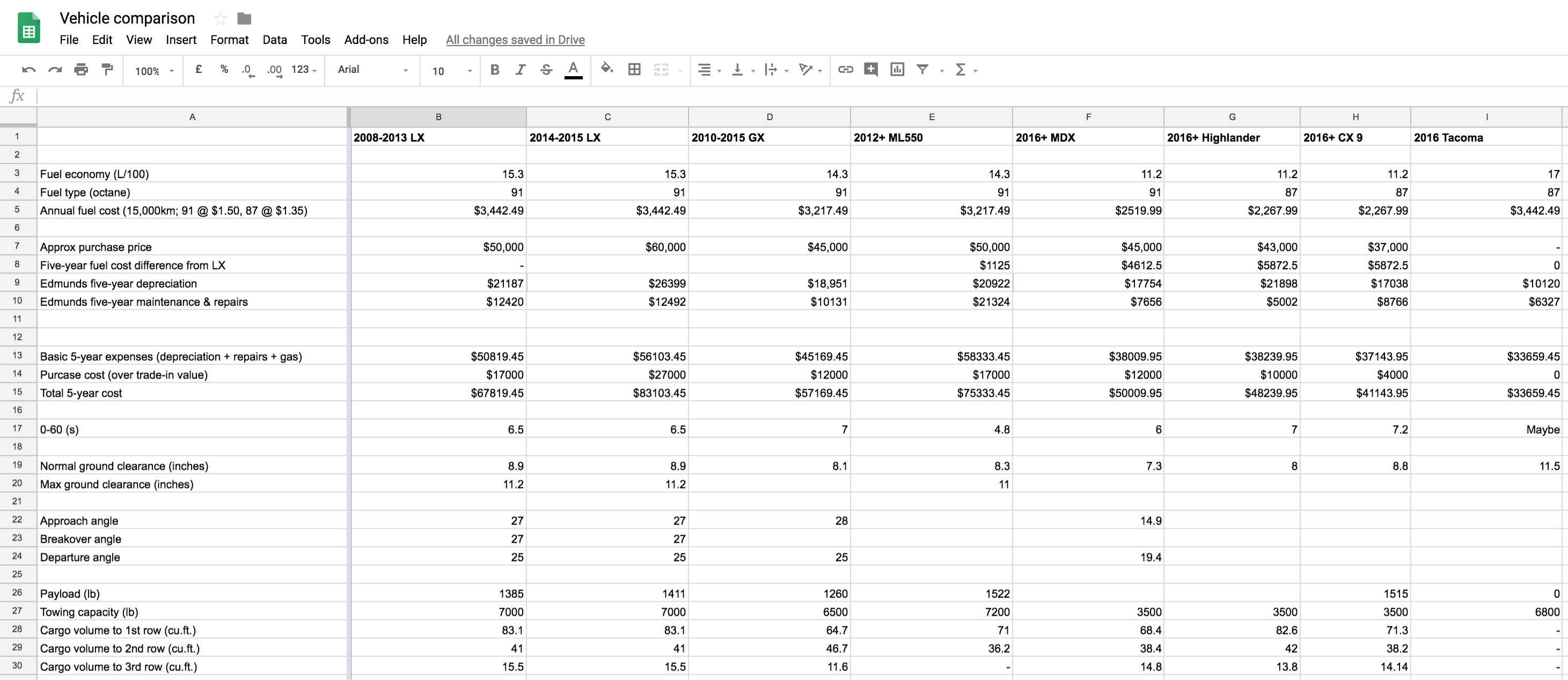Open the Edit menu
This screenshot has height=680, width=1568.
point(102,40)
